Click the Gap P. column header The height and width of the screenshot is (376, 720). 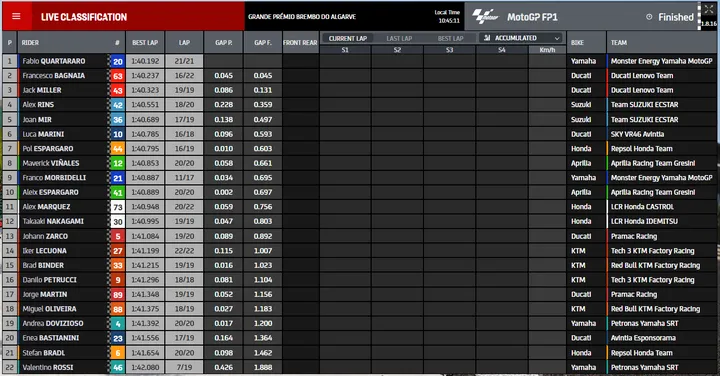click(224, 43)
